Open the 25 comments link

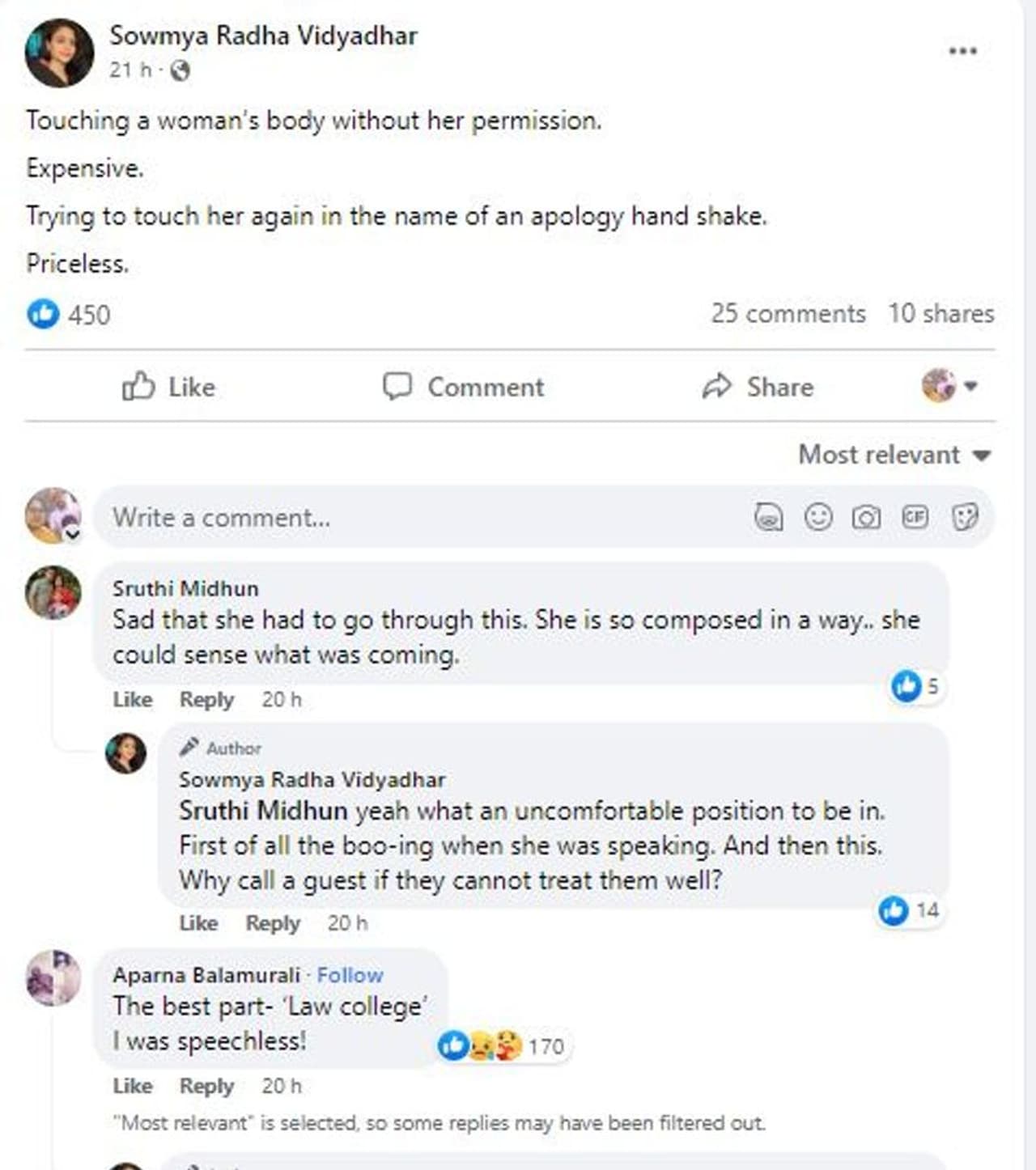(788, 314)
